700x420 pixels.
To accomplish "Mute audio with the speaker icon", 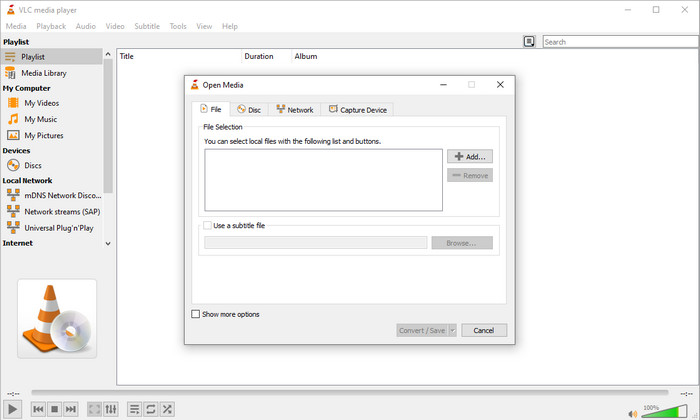I will pos(632,414).
